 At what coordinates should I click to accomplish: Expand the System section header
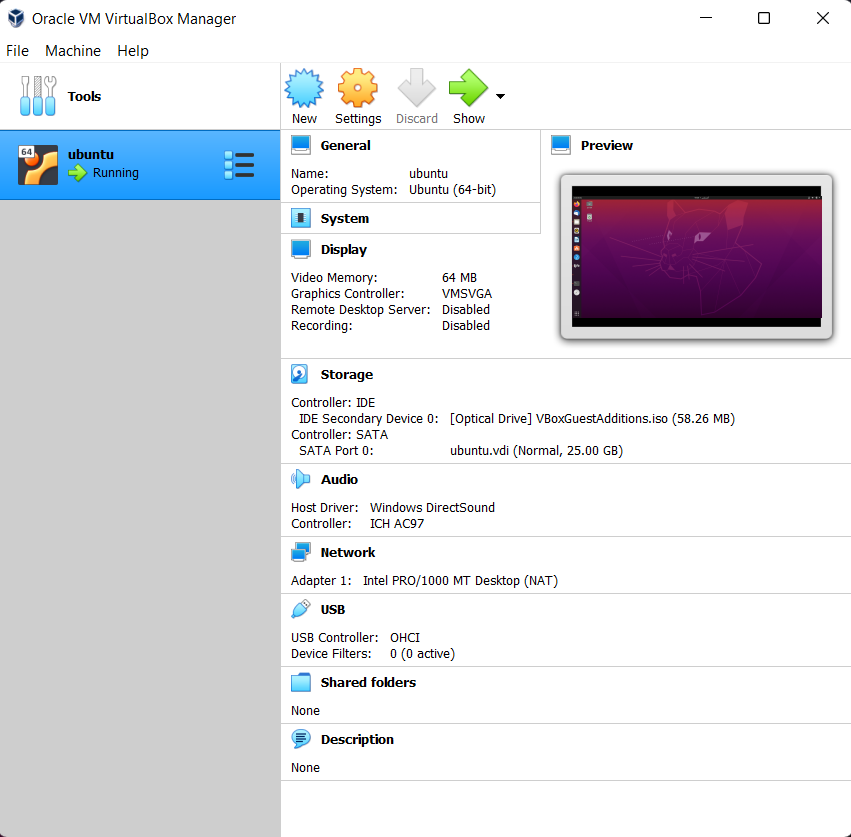tap(345, 218)
